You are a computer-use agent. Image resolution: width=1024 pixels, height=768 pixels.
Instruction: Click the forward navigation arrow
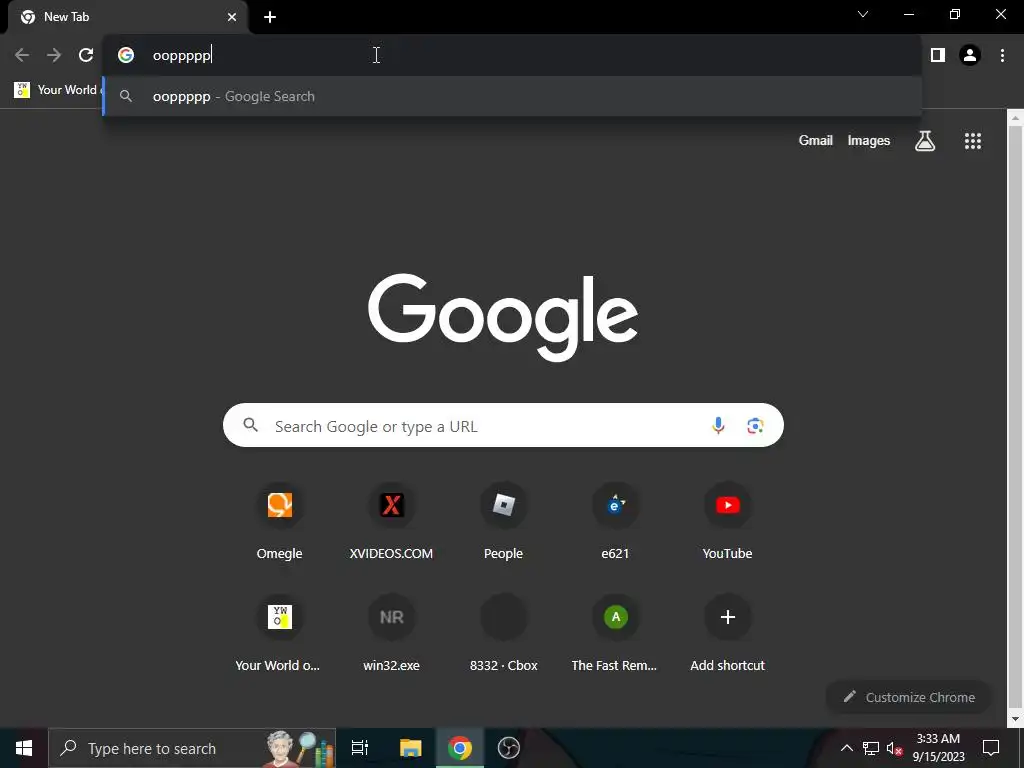54,56
